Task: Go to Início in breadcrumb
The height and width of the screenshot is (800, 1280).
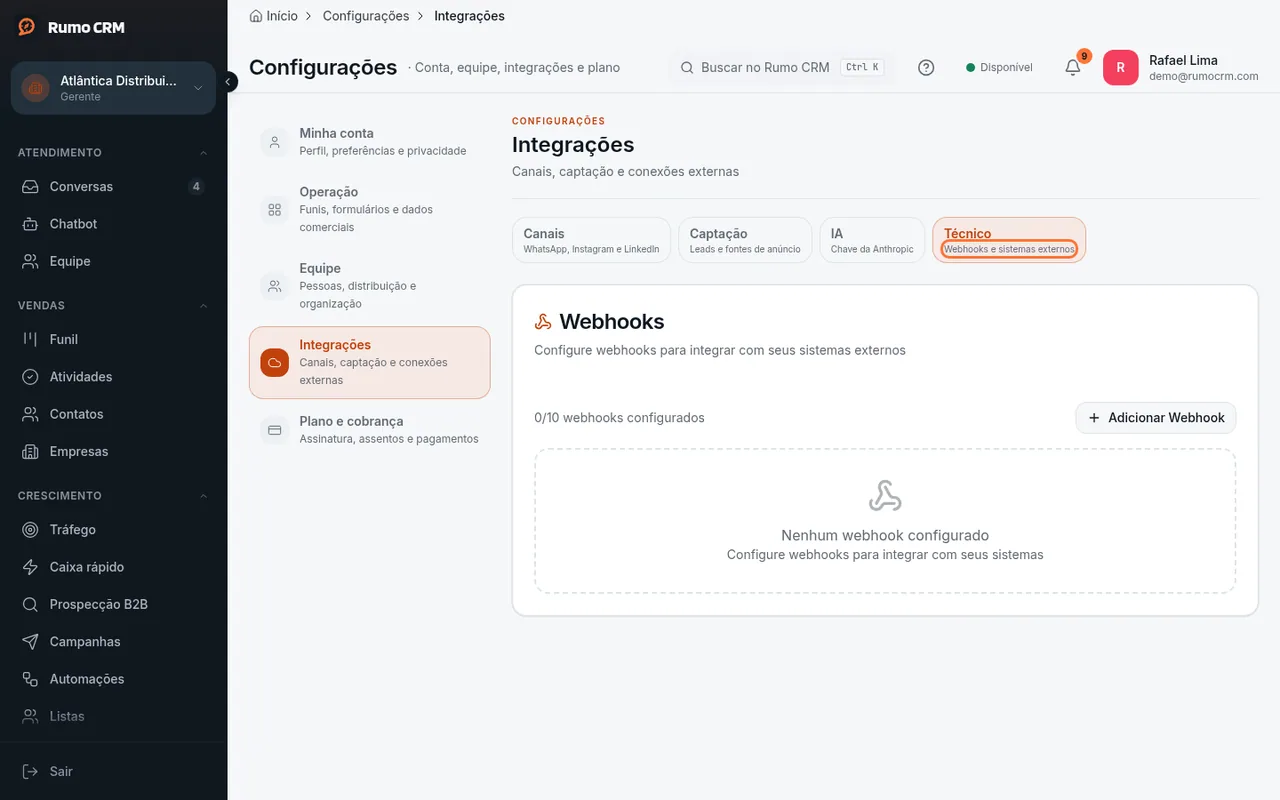Action: pyautogui.click(x=282, y=16)
